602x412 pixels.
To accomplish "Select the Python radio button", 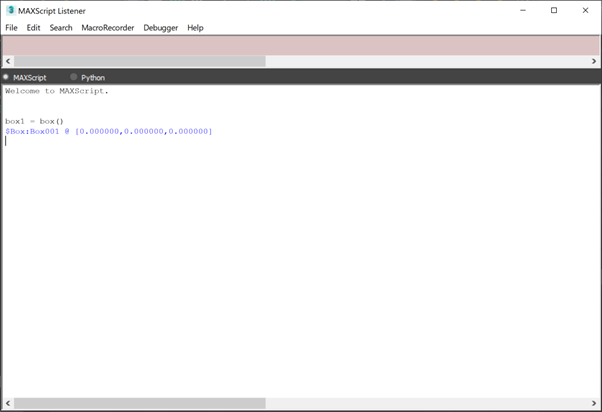I will [74, 77].
